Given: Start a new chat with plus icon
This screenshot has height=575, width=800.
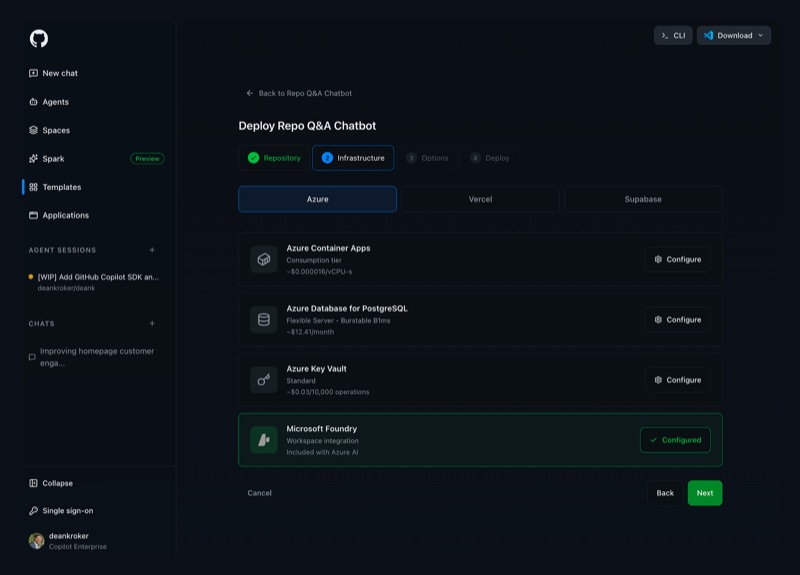Looking at the screenshot, I should coord(152,324).
